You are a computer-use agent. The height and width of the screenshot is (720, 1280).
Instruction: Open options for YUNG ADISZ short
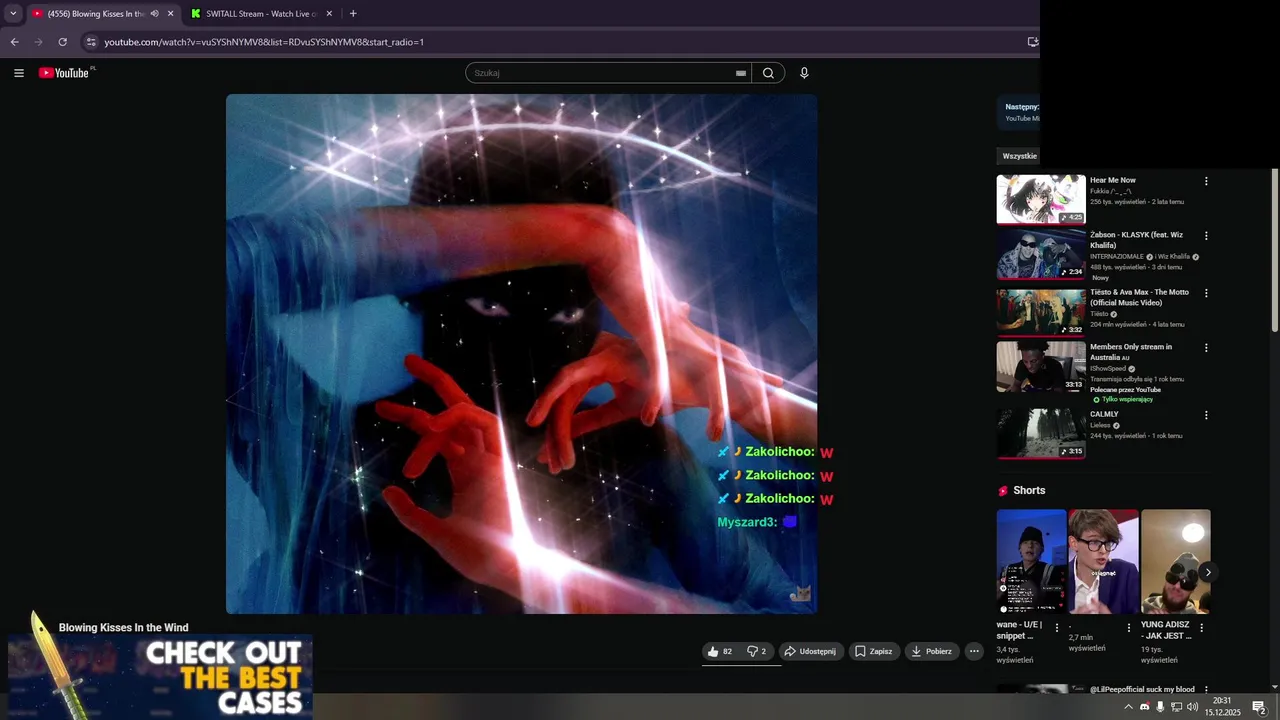pyautogui.click(x=1202, y=628)
